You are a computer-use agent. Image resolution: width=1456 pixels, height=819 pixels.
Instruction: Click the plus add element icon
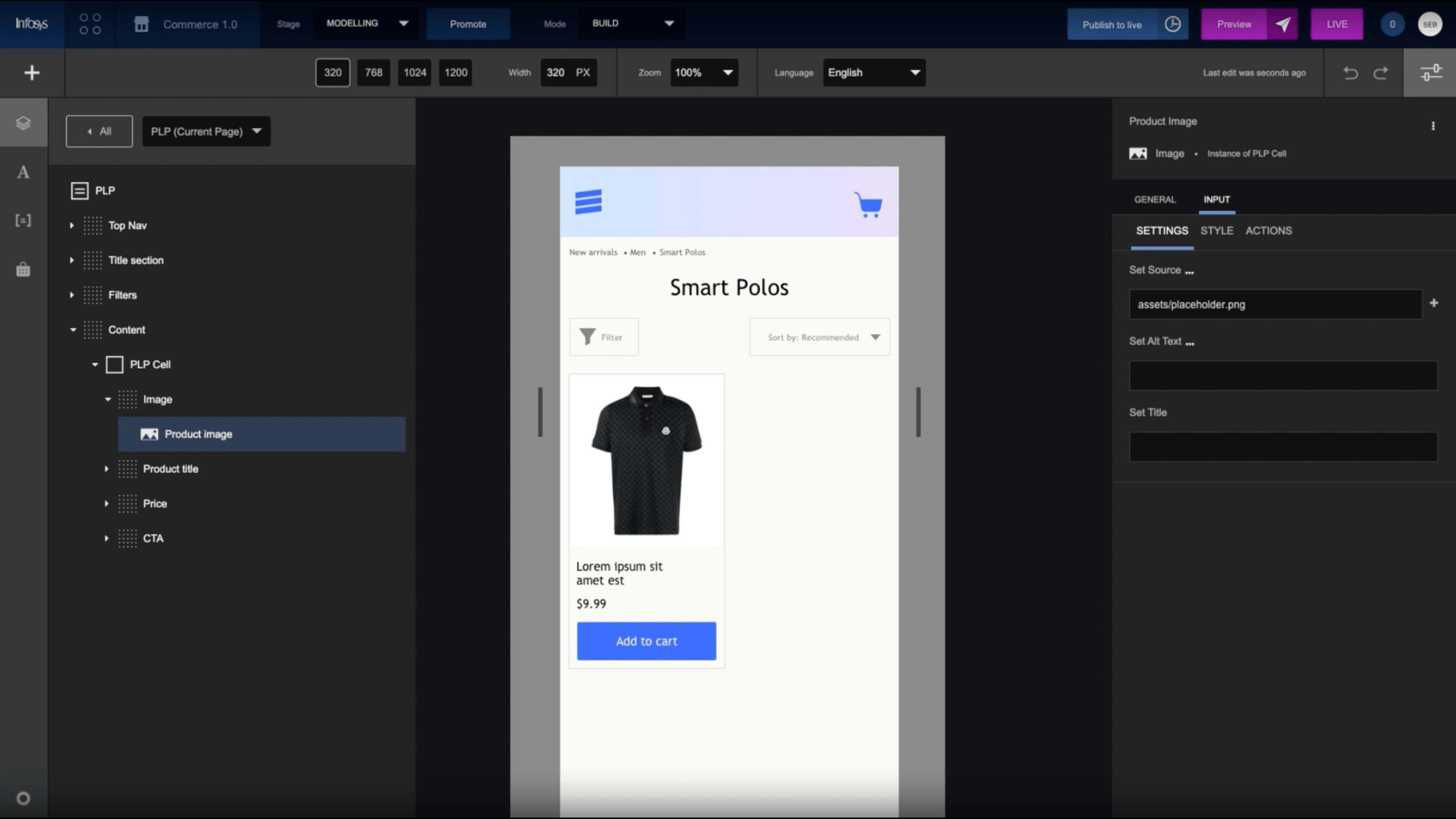coord(32,72)
